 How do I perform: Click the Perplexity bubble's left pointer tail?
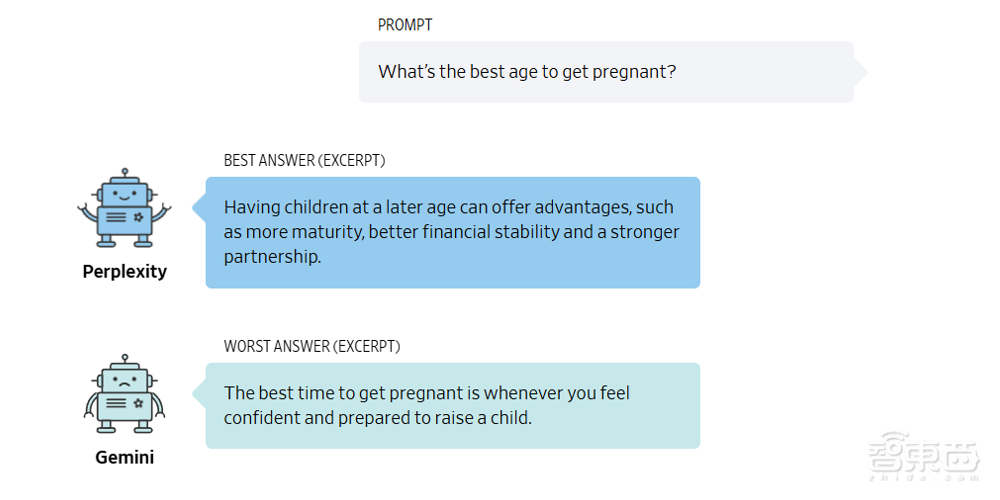(198, 208)
